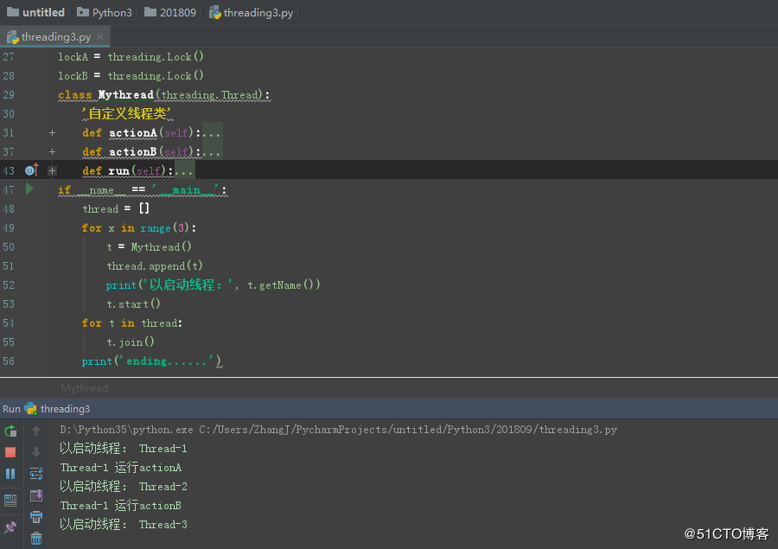778x549 pixels.
Task: Click the '自定义线程类' docstring
Action: click(128, 114)
